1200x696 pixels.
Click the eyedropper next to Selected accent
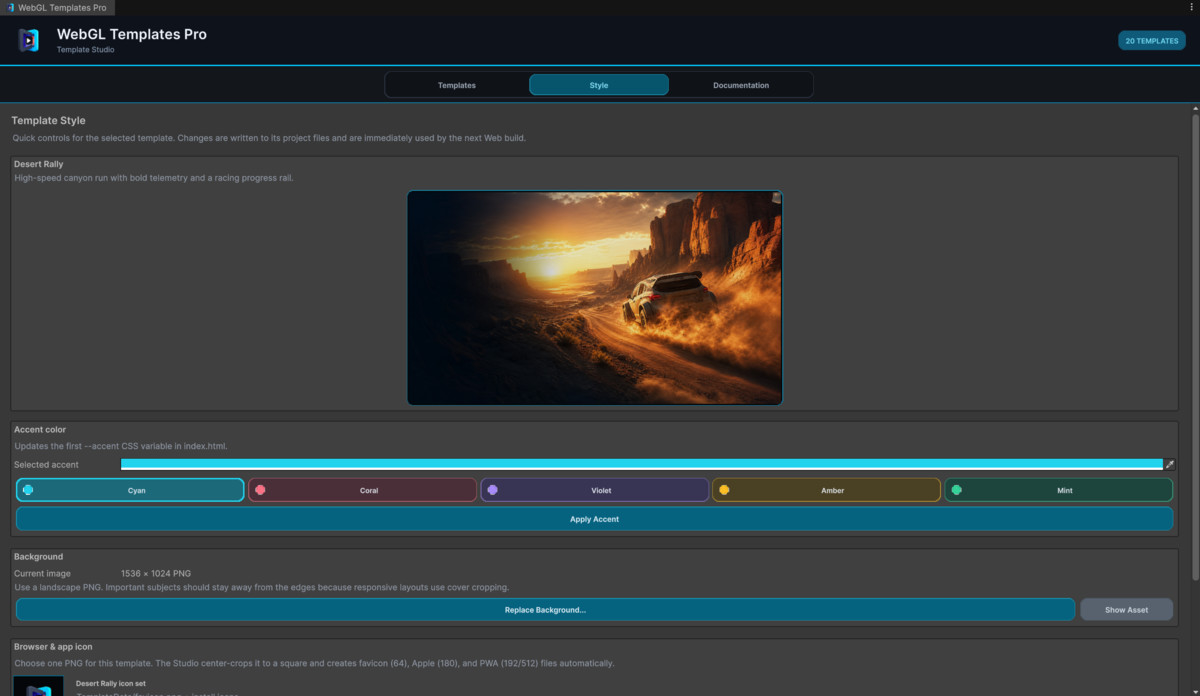tap(1170, 464)
